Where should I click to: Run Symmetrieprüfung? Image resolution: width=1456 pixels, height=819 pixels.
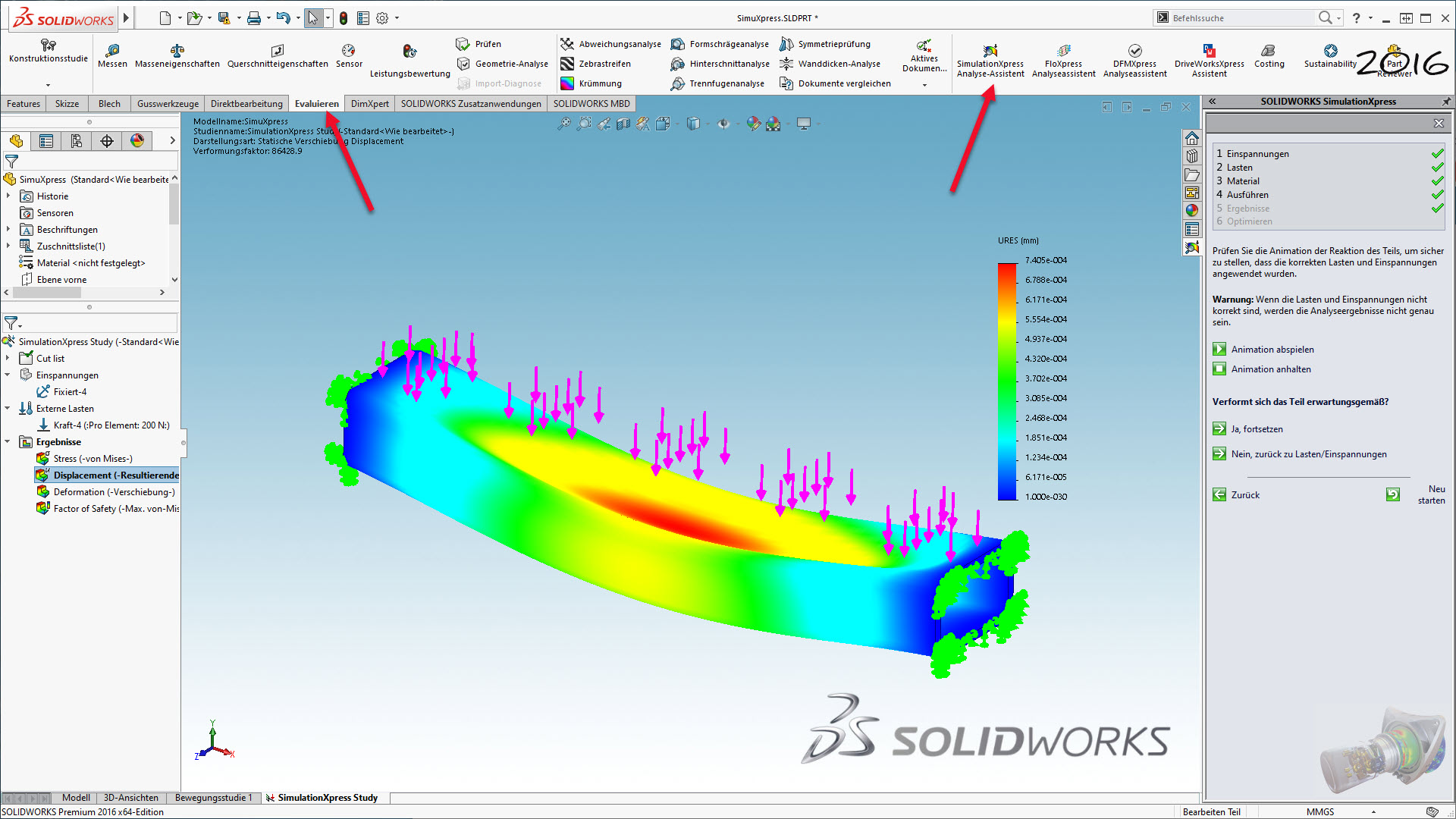(825, 44)
